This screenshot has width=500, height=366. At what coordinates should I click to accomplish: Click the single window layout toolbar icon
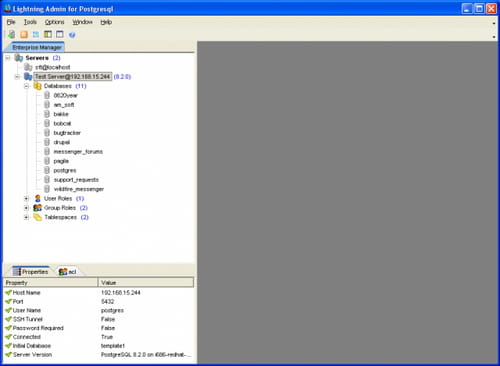(60, 34)
